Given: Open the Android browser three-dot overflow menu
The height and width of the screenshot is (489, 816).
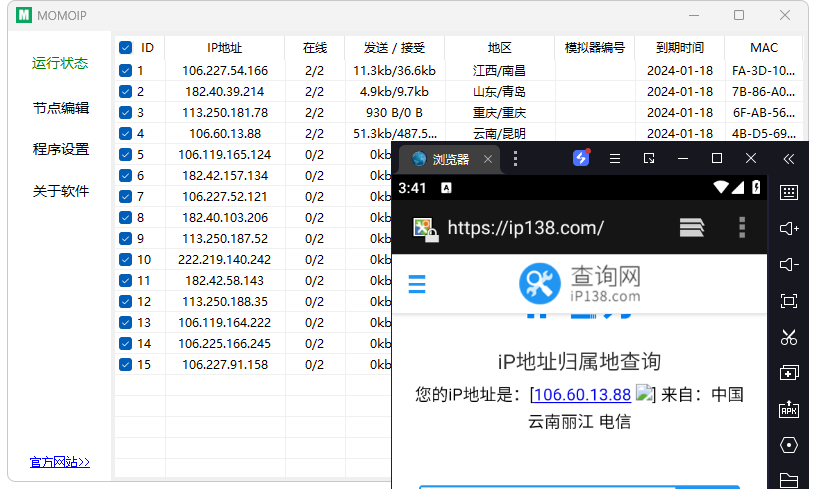Looking at the screenshot, I should click(742, 227).
